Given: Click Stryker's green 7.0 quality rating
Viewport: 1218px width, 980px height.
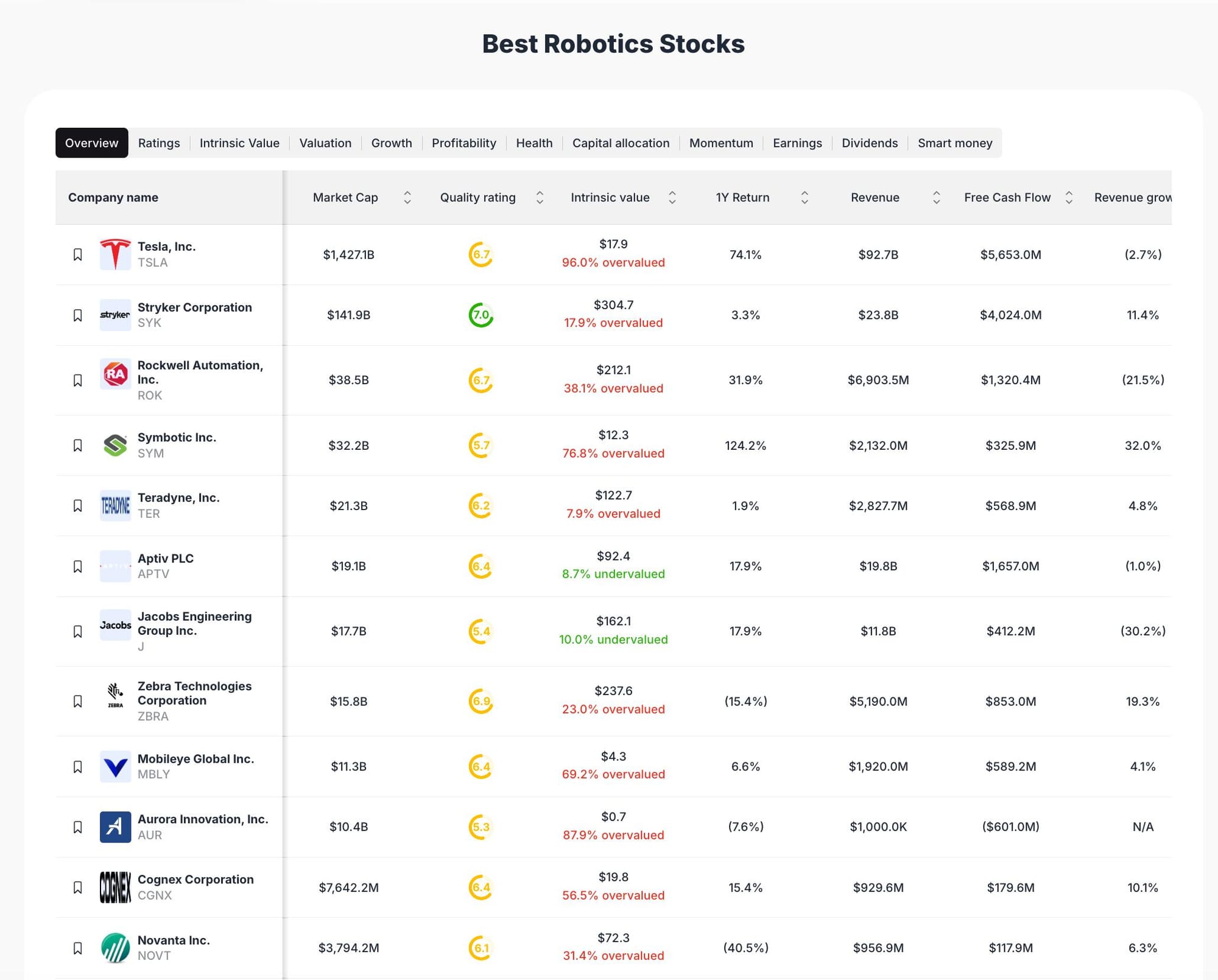Looking at the screenshot, I should 481,315.
